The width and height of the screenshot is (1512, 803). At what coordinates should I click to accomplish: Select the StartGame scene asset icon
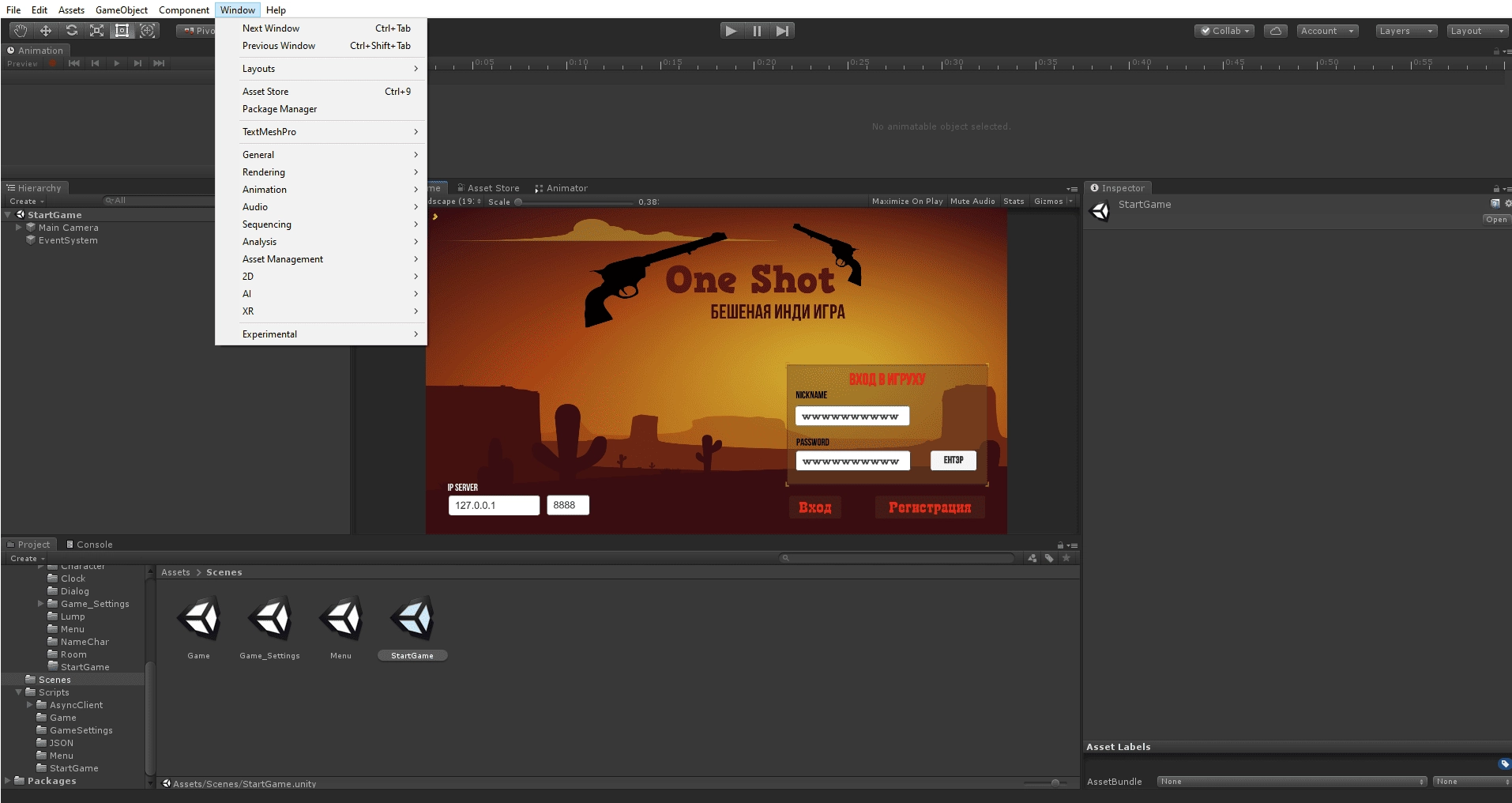tap(412, 618)
